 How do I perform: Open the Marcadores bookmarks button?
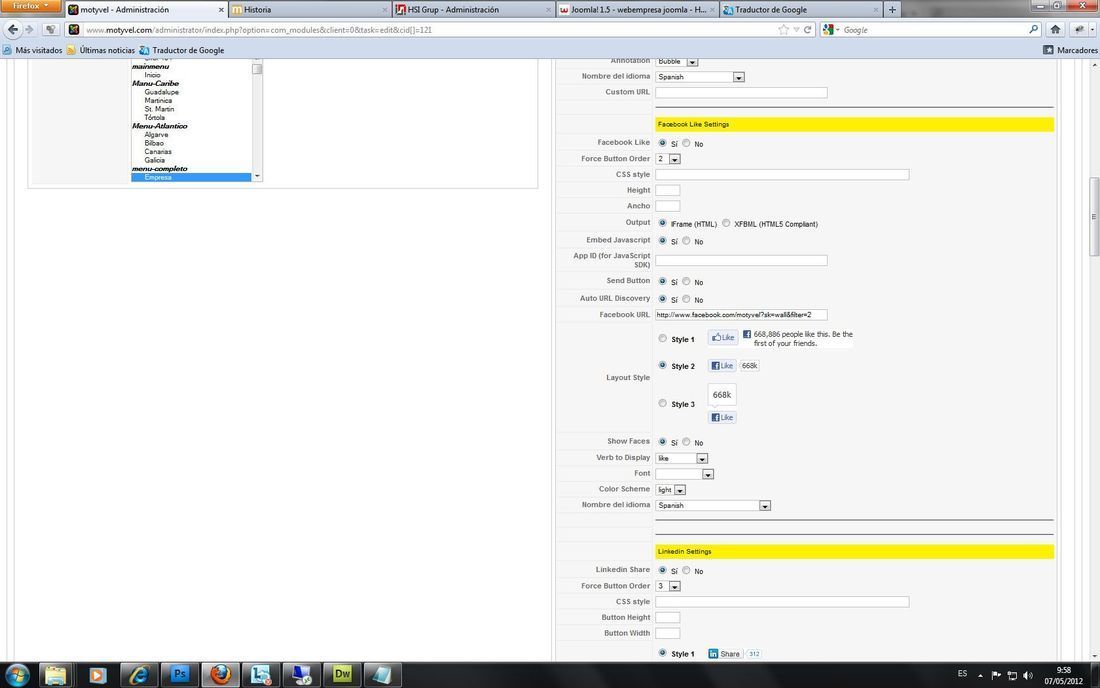pyautogui.click(x=1070, y=50)
